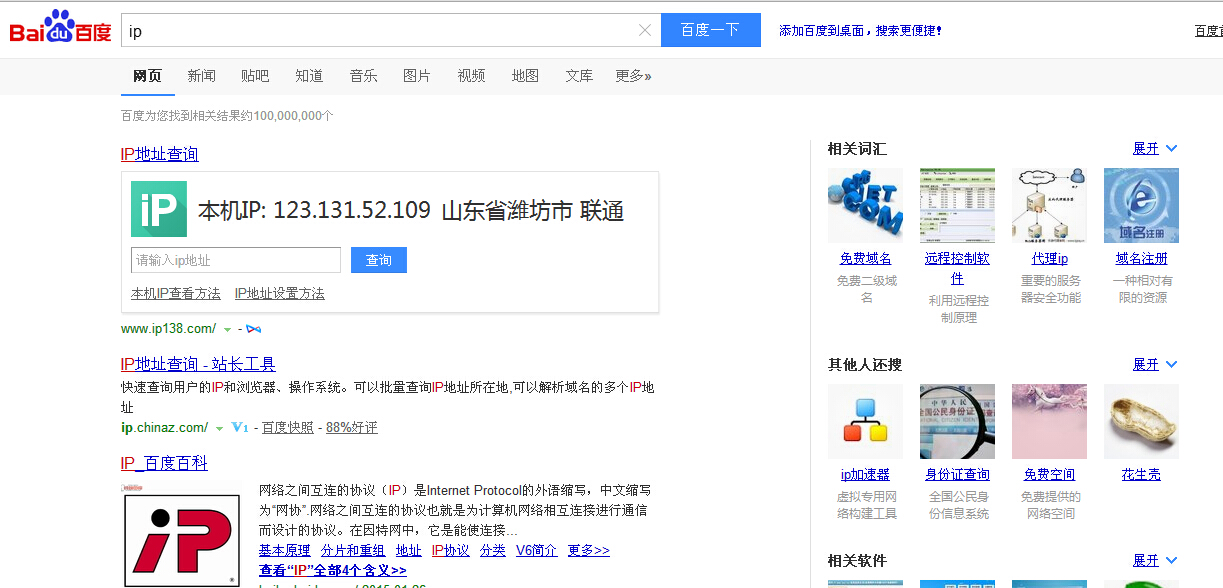Expand the 相关软件 section
1223x588 pixels.
[x=1155, y=560]
